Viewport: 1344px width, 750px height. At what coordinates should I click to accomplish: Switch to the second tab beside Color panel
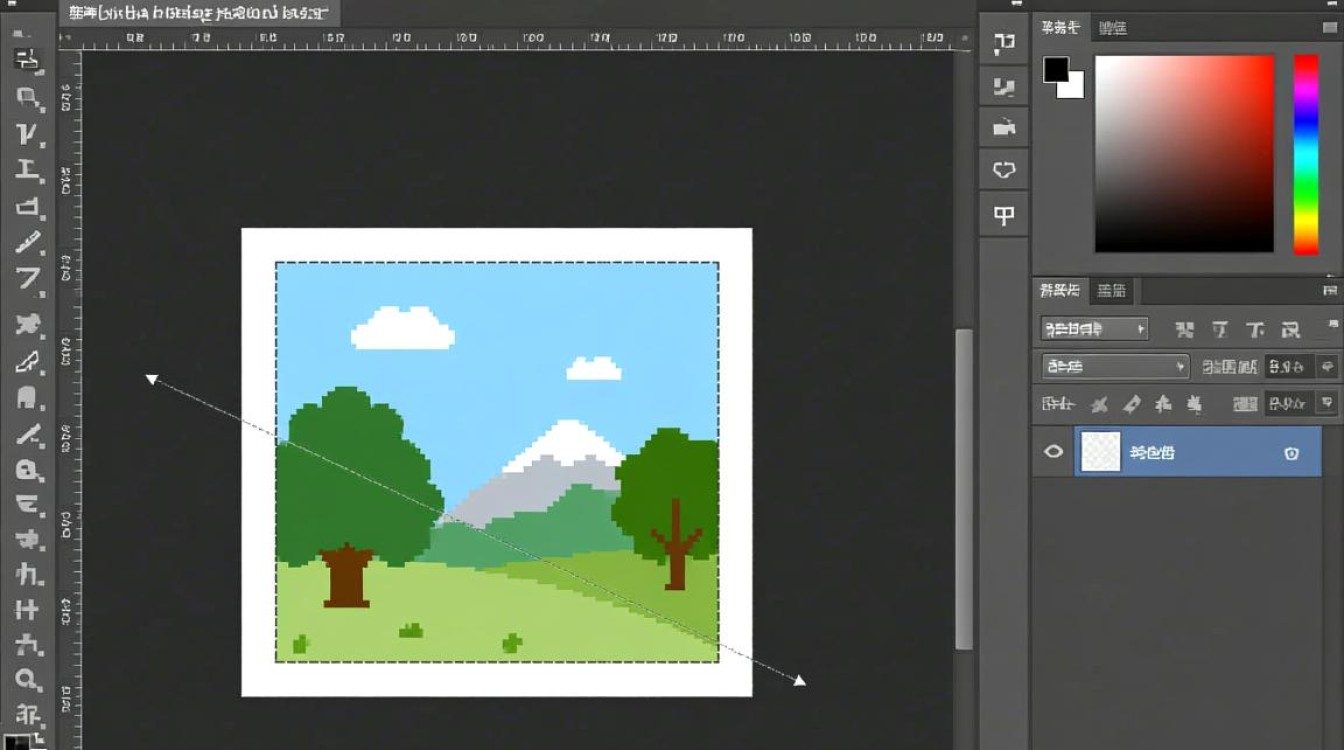[1112, 28]
